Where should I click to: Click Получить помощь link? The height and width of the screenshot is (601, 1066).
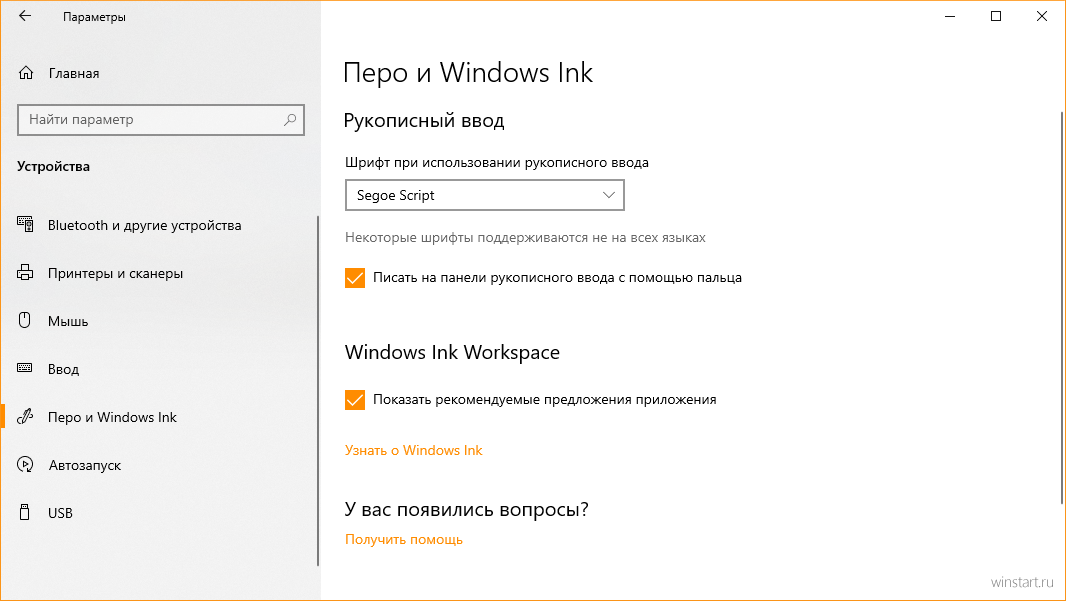(x=404, y=539)
